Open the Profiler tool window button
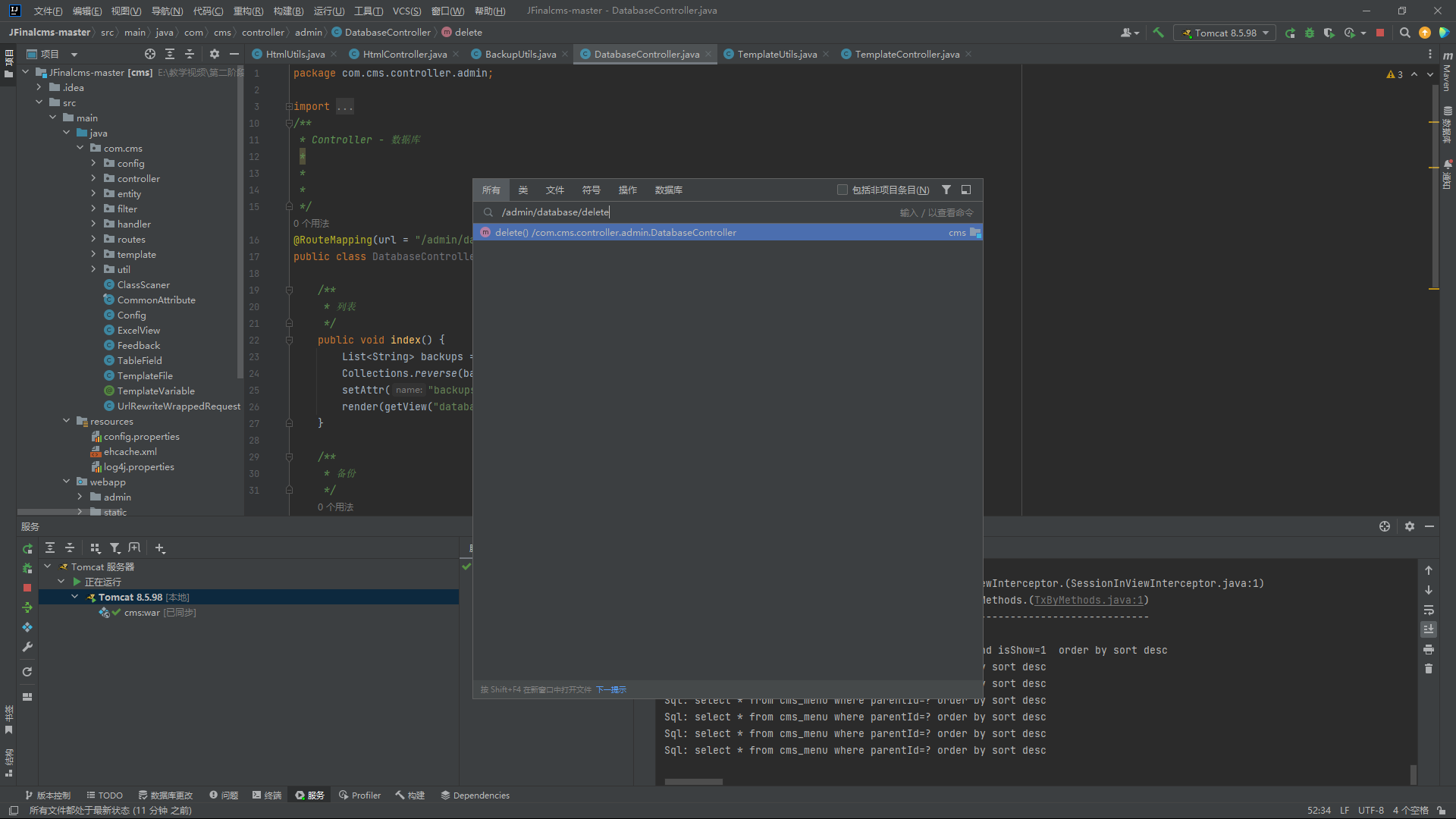 tap(360, 795)
